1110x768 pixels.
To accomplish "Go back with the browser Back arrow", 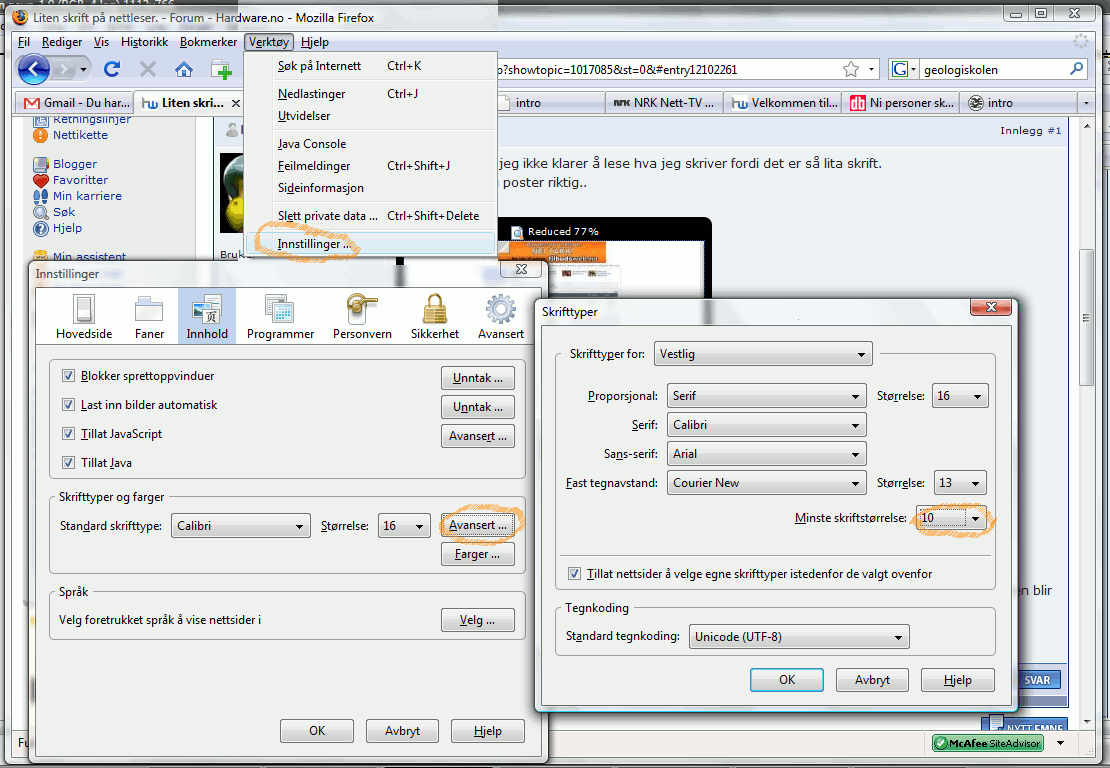I will 33,69.
